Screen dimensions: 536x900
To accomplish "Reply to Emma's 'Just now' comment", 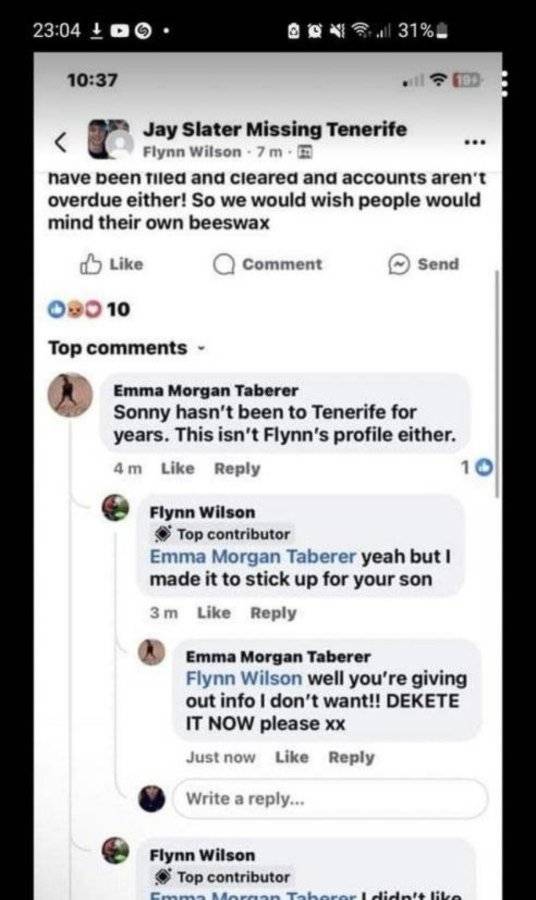I will coord(351,757).
